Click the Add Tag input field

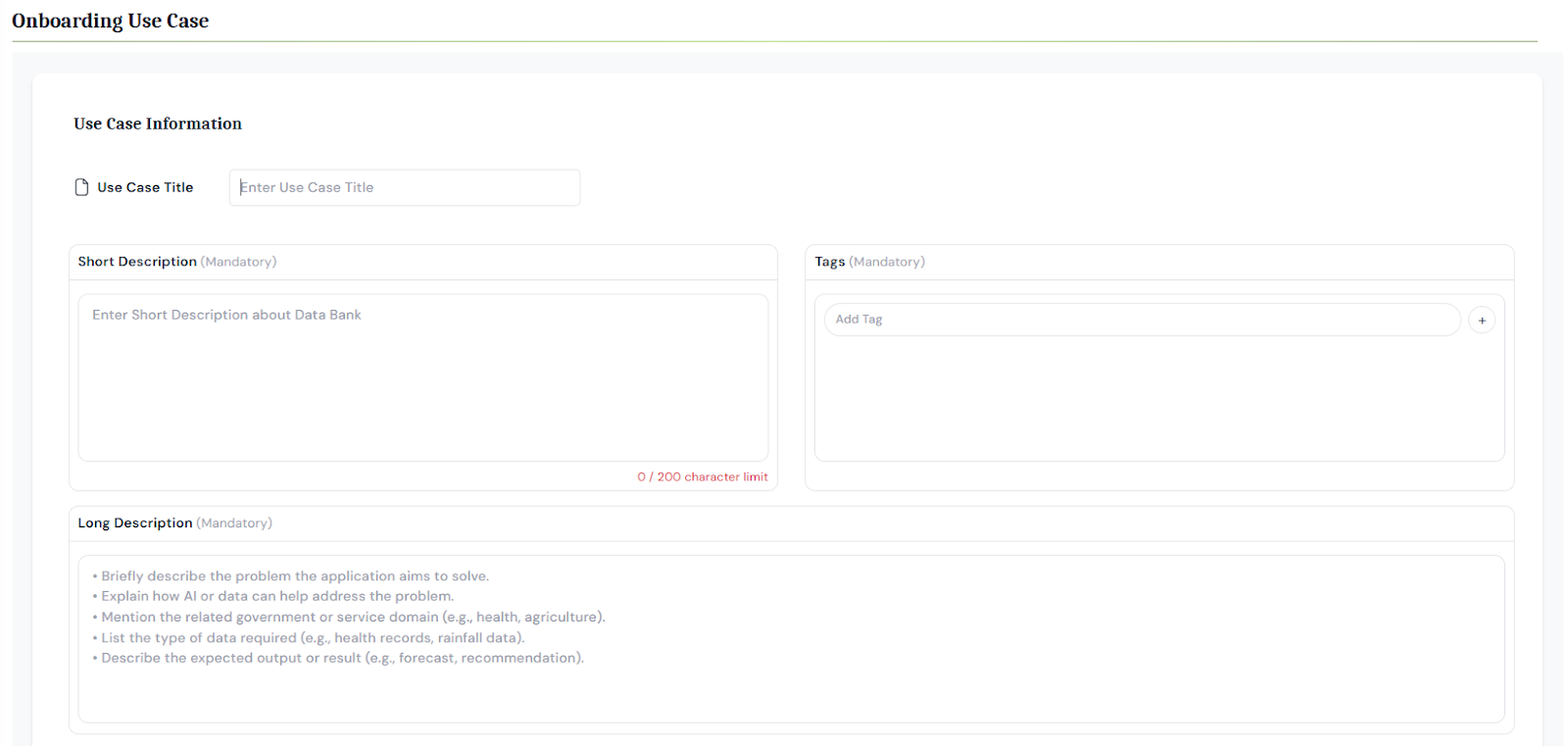[x=1142, y=320]
